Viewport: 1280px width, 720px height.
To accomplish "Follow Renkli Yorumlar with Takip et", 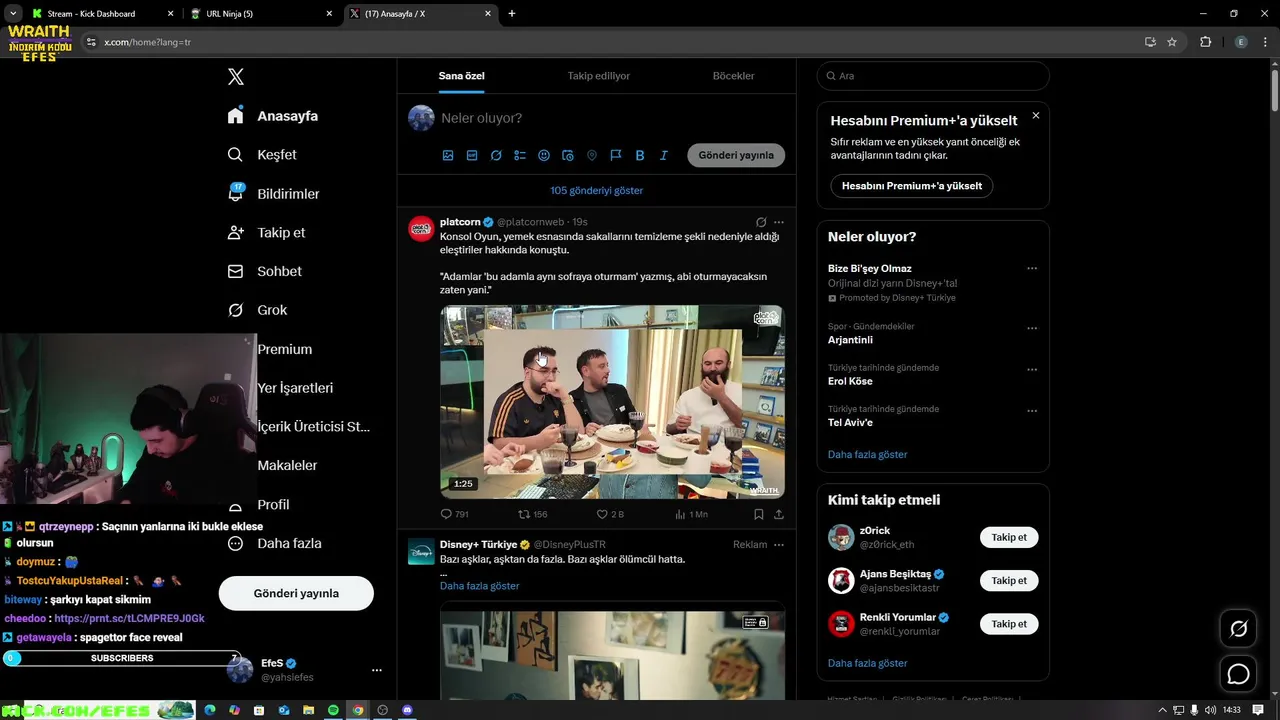I will click(1009, 623).
